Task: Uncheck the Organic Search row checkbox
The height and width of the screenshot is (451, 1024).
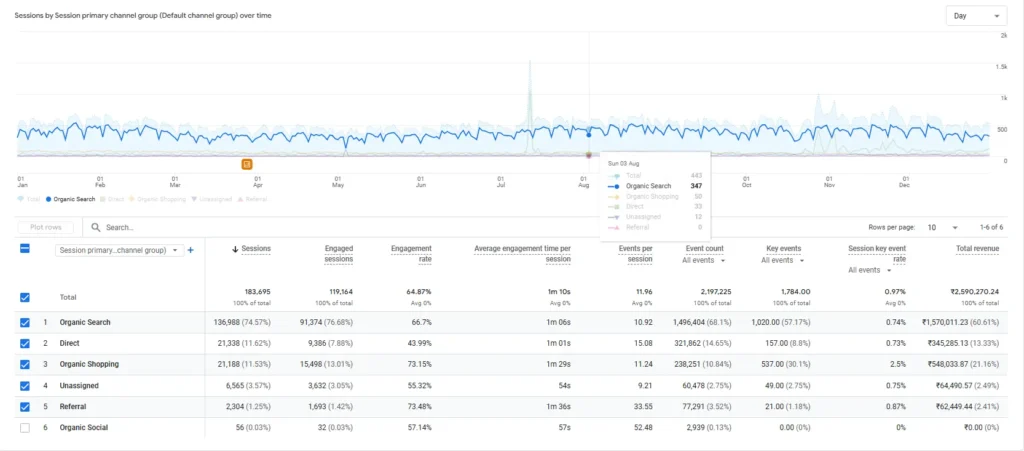Action: 25,322
